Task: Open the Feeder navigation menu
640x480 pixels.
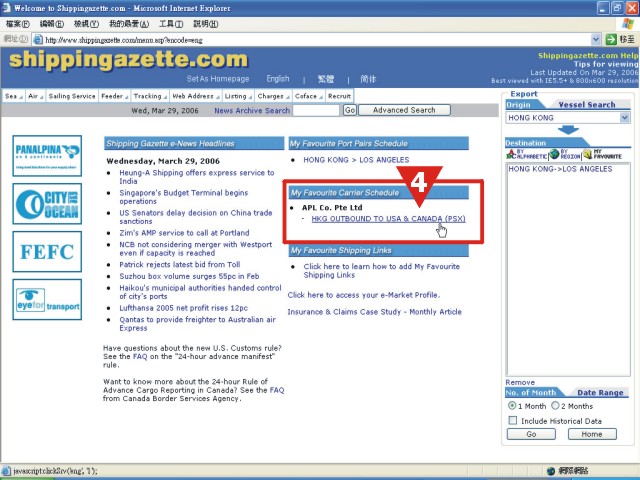Action: coord(114,96)
